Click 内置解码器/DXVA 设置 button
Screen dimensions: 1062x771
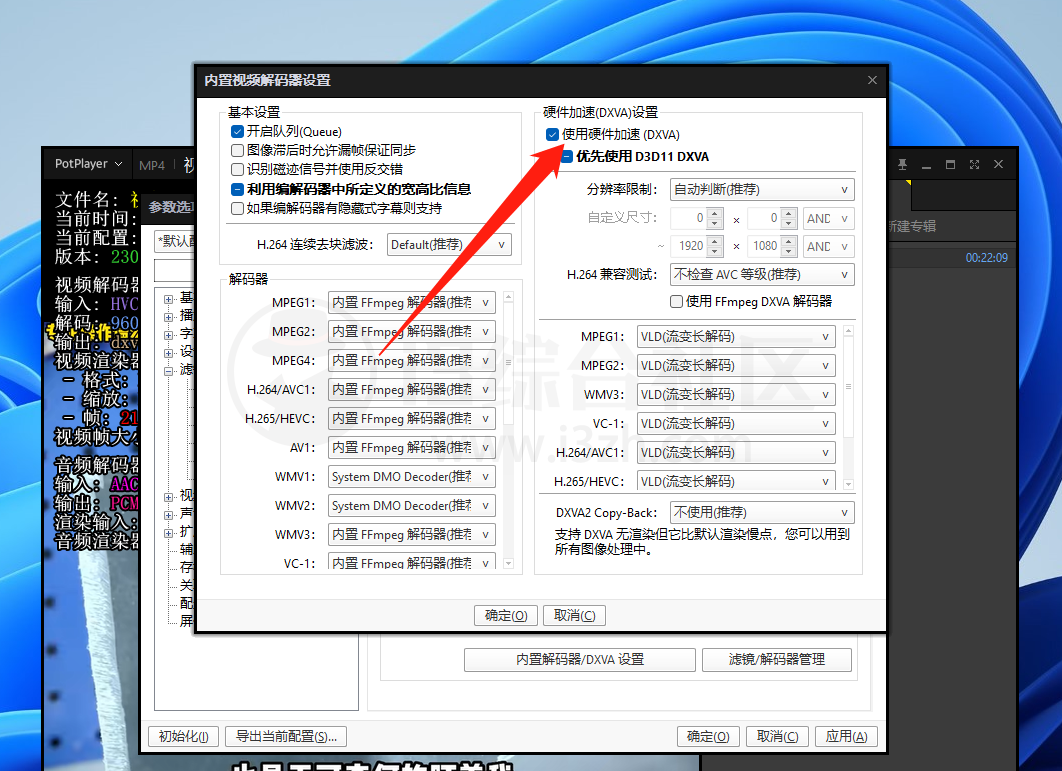click(580, 659)
